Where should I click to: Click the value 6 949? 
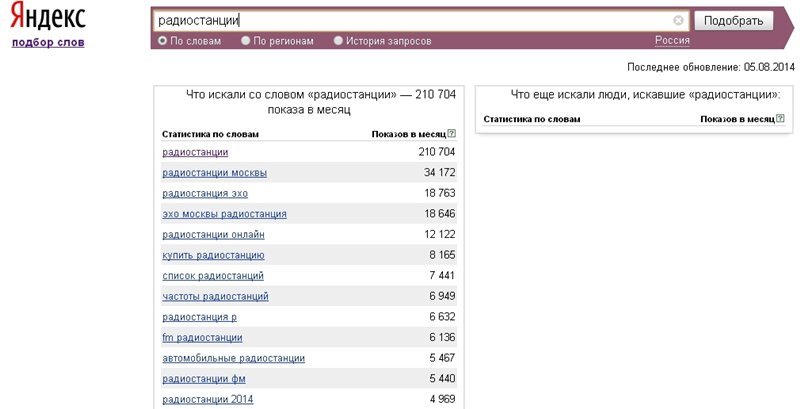click(x=442, y=296)
